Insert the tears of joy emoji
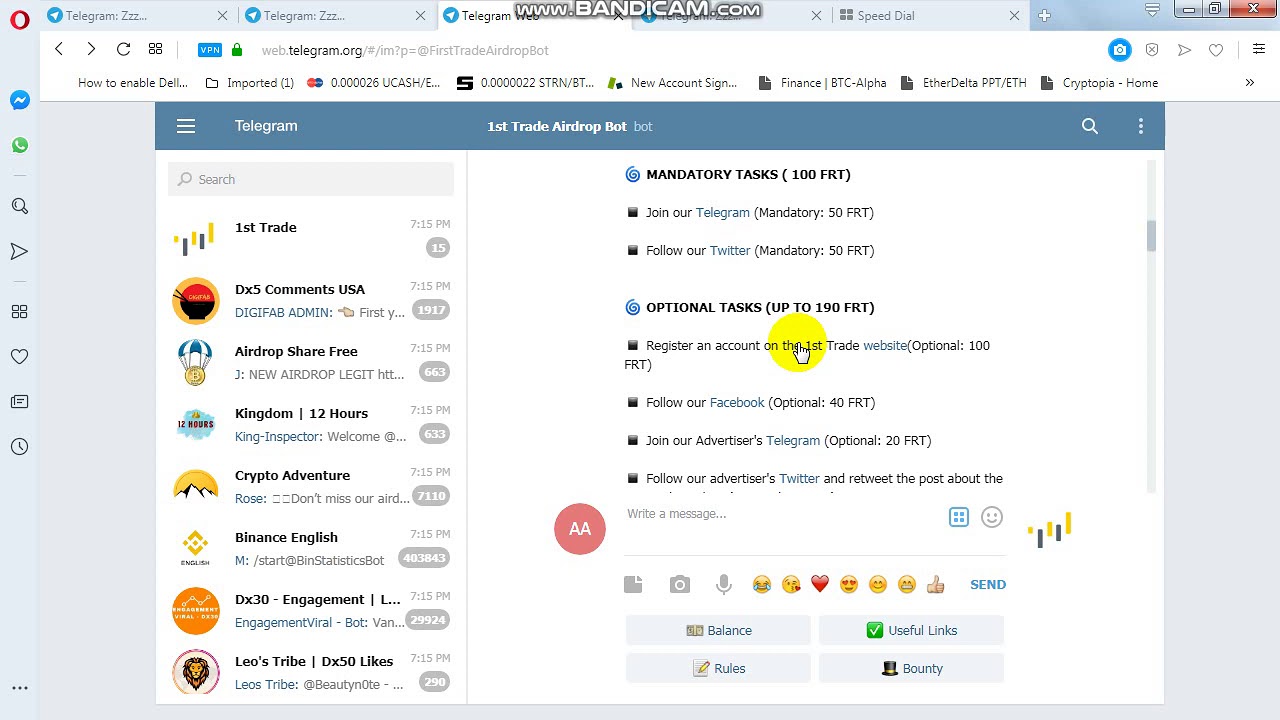The width and height of the screenshot is (1280, 720). click(x=762, y=584)
